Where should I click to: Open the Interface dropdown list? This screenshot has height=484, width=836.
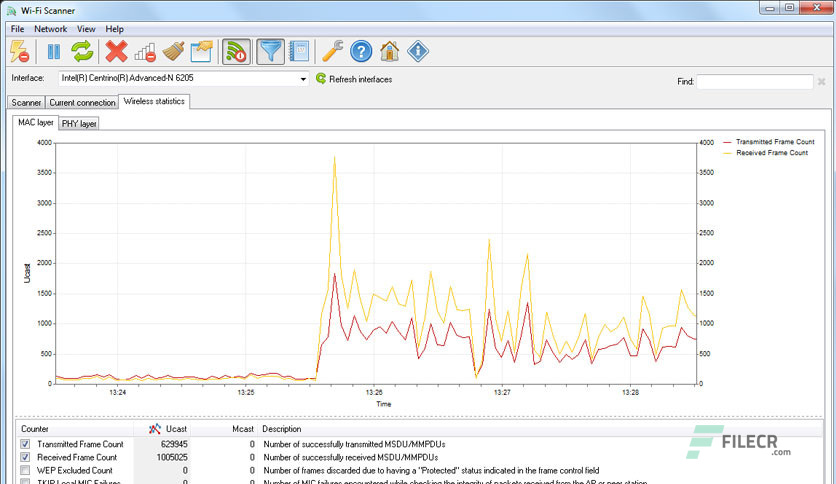click(x=303, y=79)
